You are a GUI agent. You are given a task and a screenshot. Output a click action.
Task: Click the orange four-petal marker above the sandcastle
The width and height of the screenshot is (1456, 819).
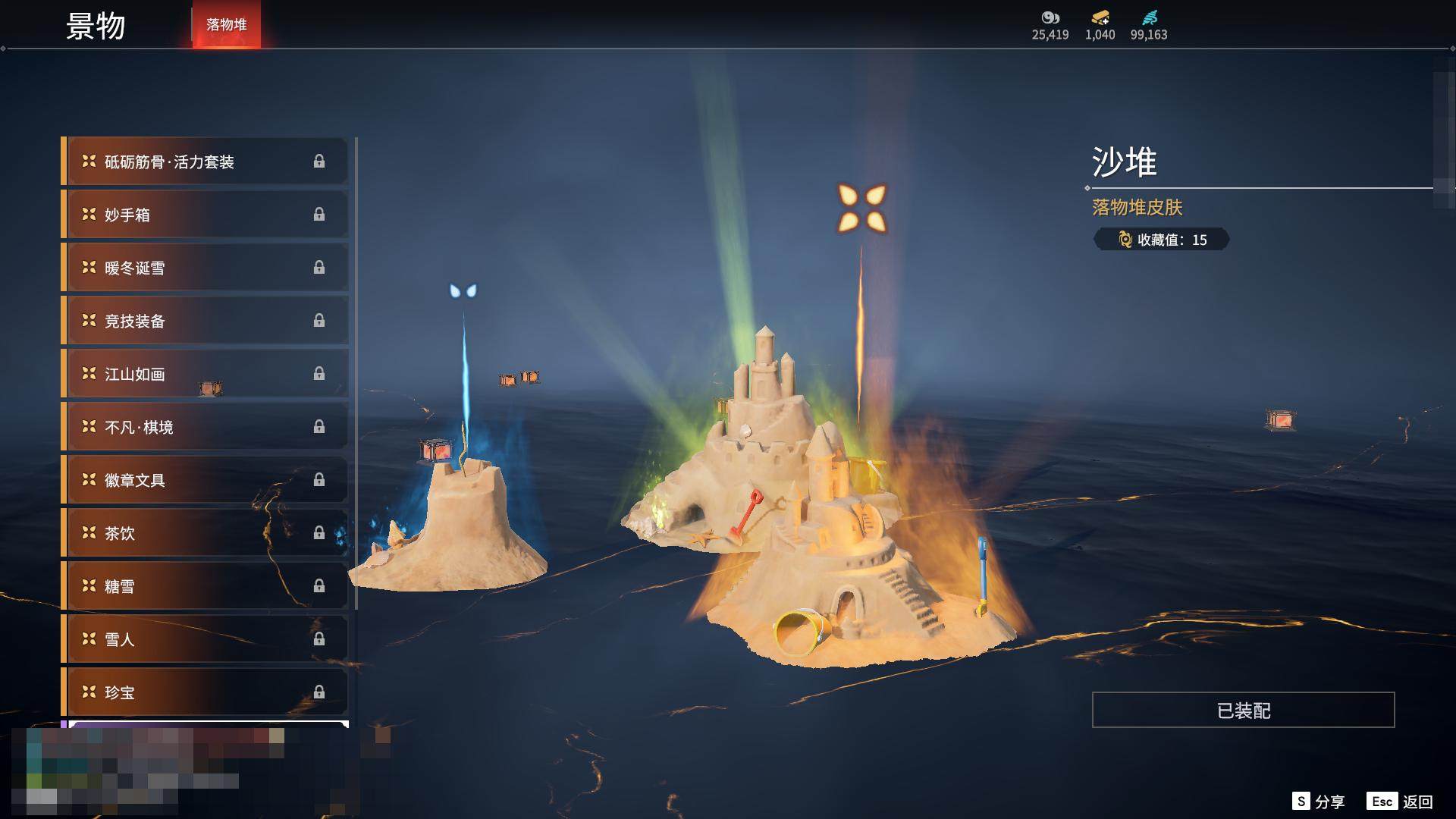[861, 208]
